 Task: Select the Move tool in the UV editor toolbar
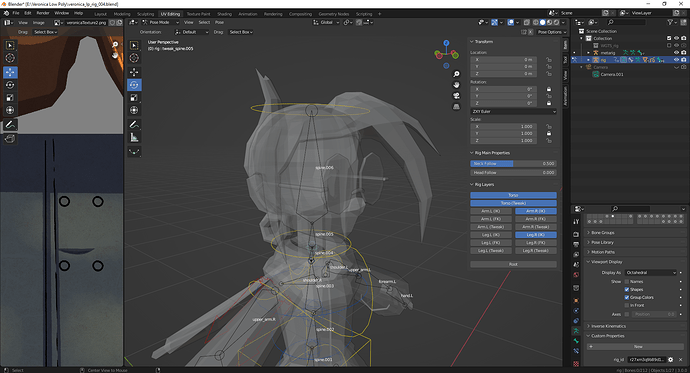coord(10,72)
